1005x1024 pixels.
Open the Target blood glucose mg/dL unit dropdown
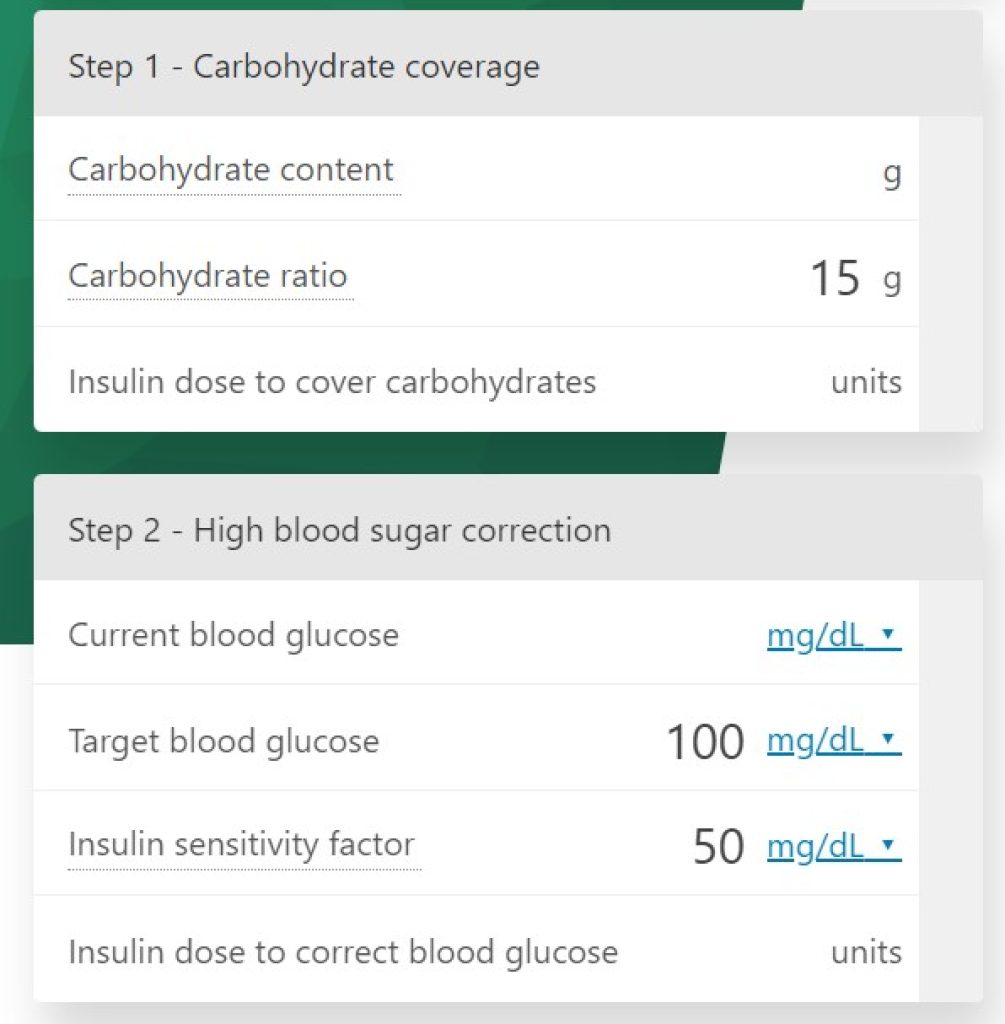834,741
